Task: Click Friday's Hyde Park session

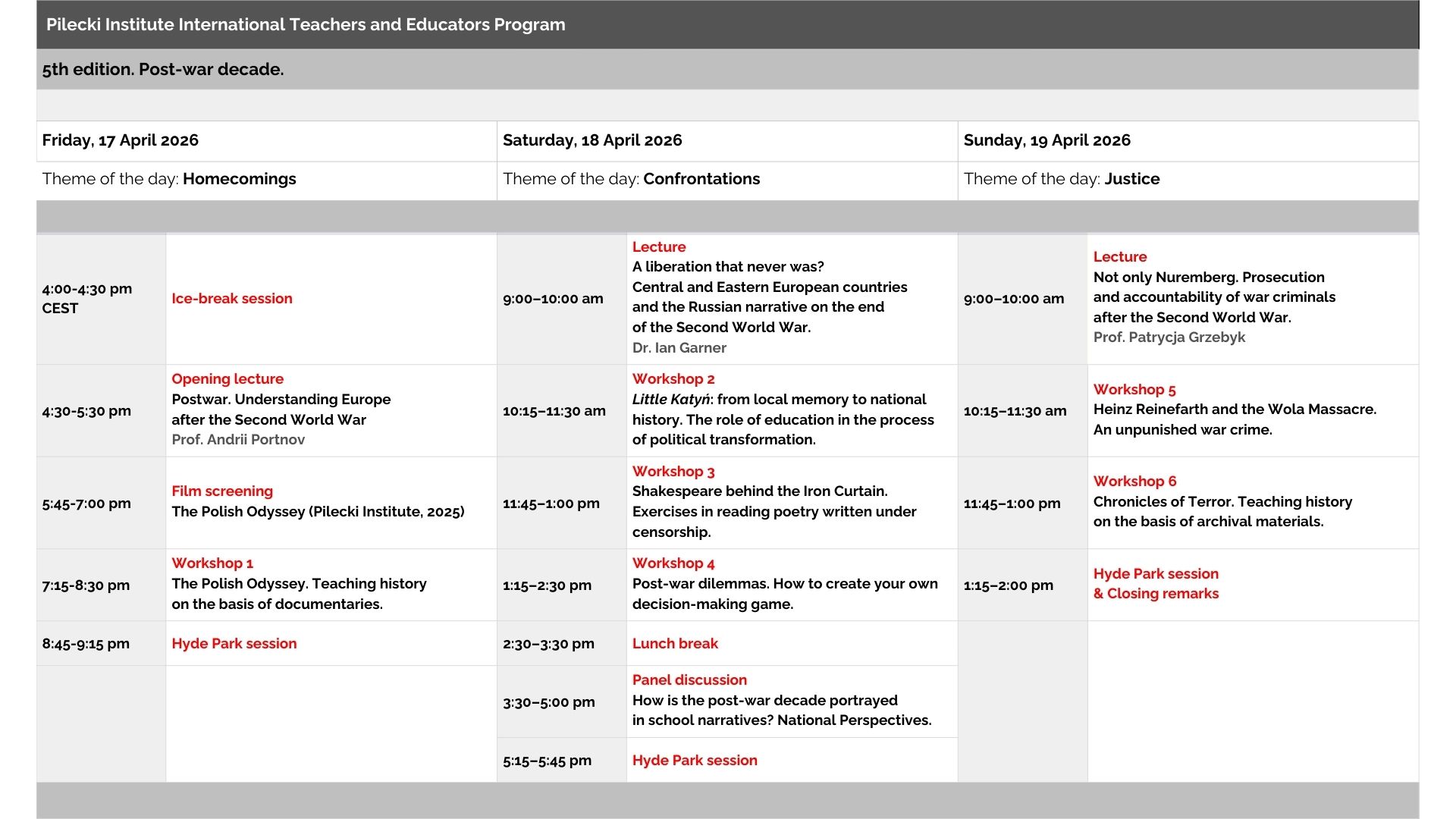Action: 234,644
